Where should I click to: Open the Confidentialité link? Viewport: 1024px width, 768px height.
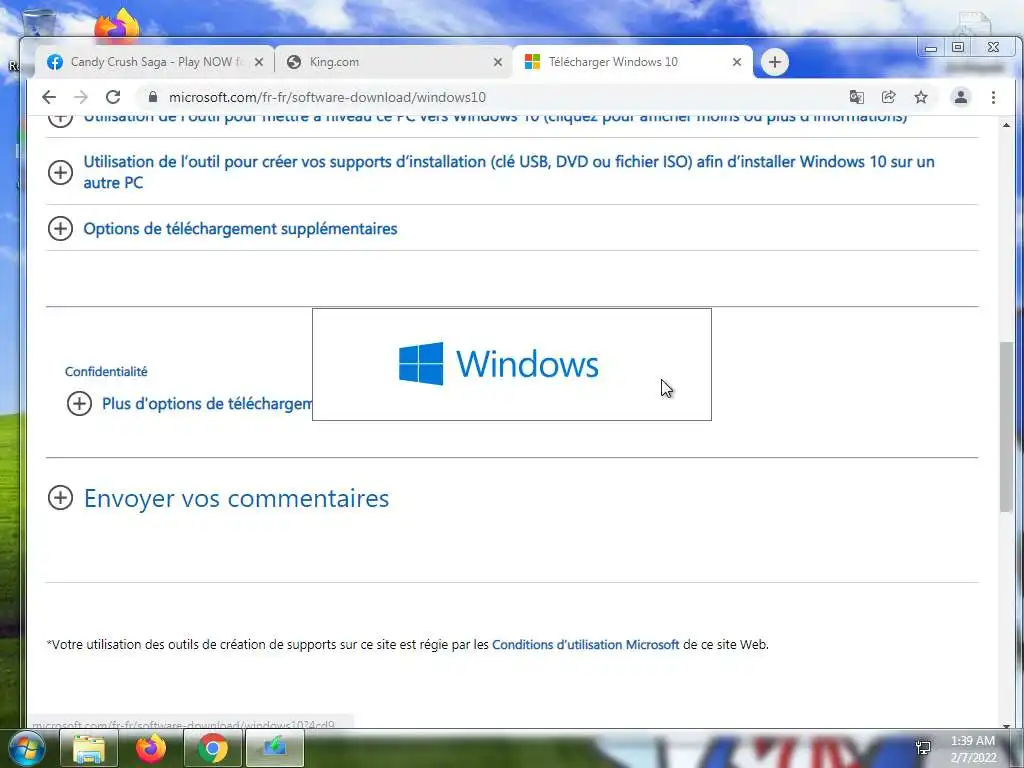tap(106, 372)
